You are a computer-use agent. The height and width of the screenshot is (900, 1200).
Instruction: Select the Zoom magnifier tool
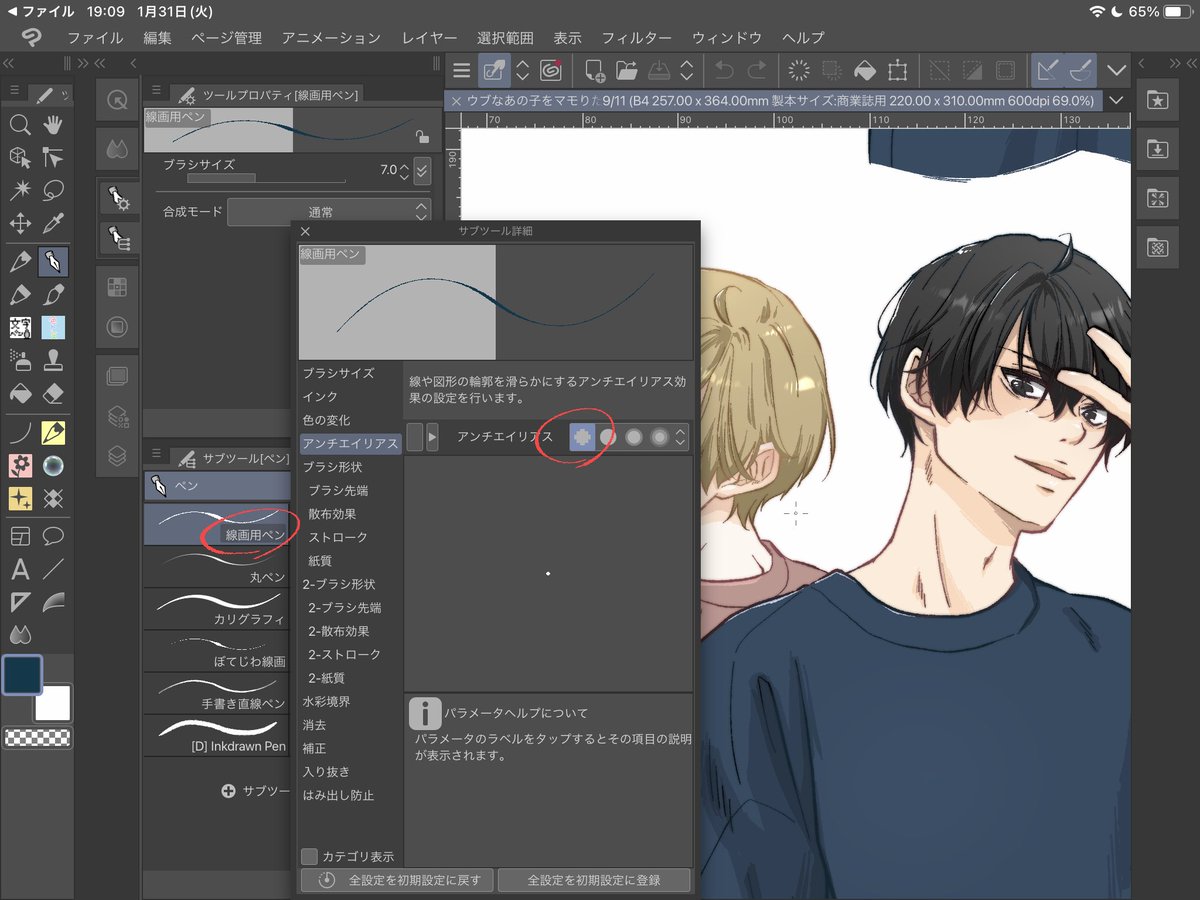click(19, 125)
